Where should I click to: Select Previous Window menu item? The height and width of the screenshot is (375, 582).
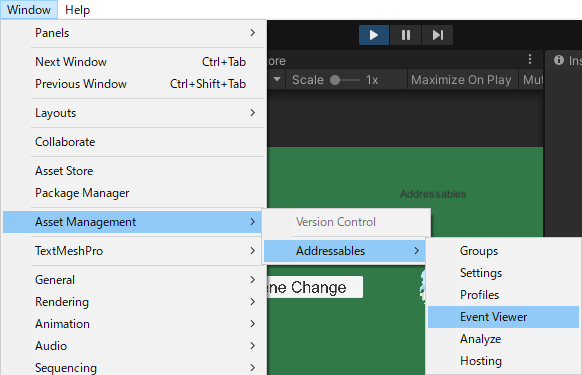134,84
